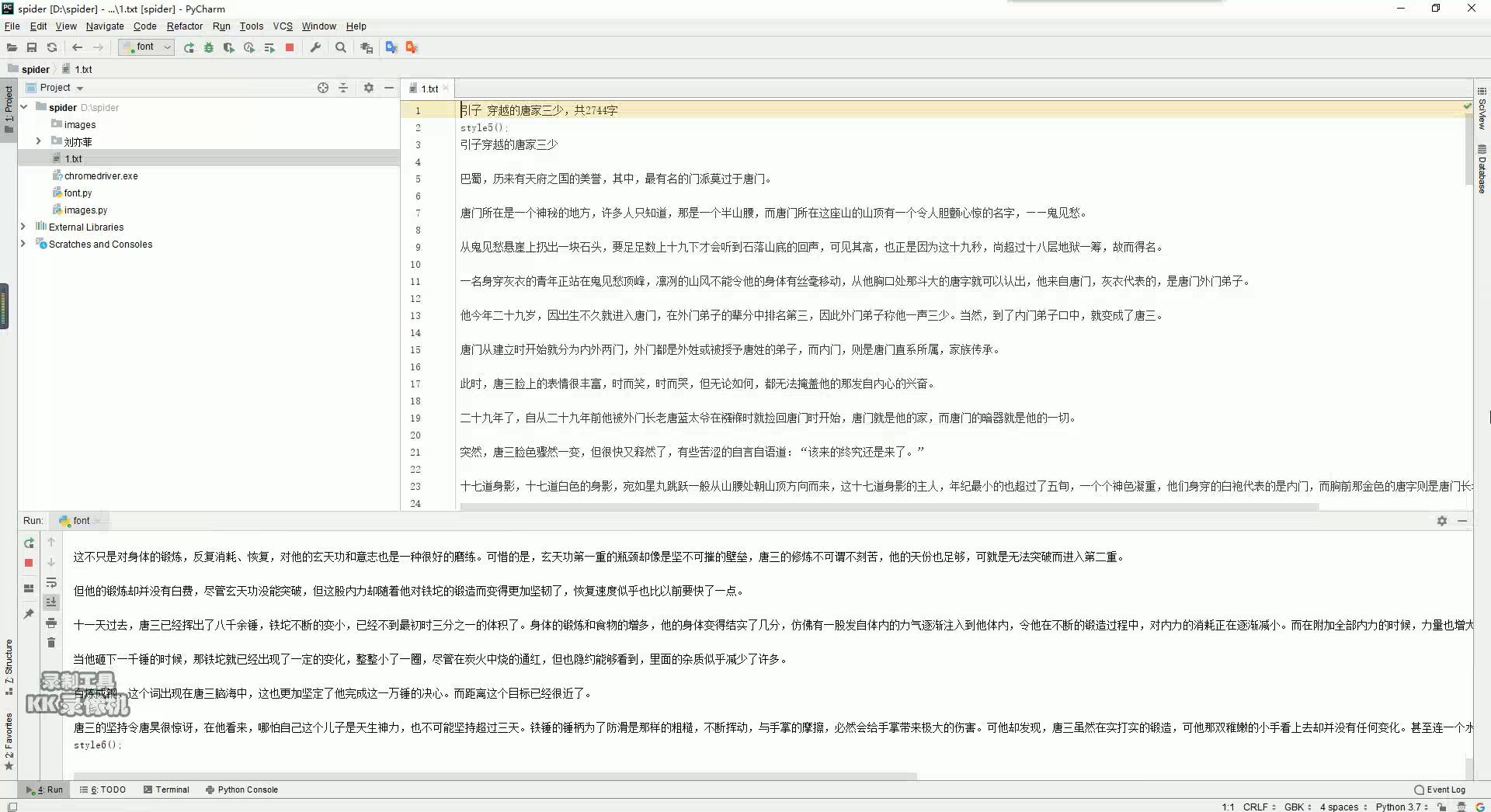Start debugging with the green bug icon
Screen dimensions: 1491x812
208,47
